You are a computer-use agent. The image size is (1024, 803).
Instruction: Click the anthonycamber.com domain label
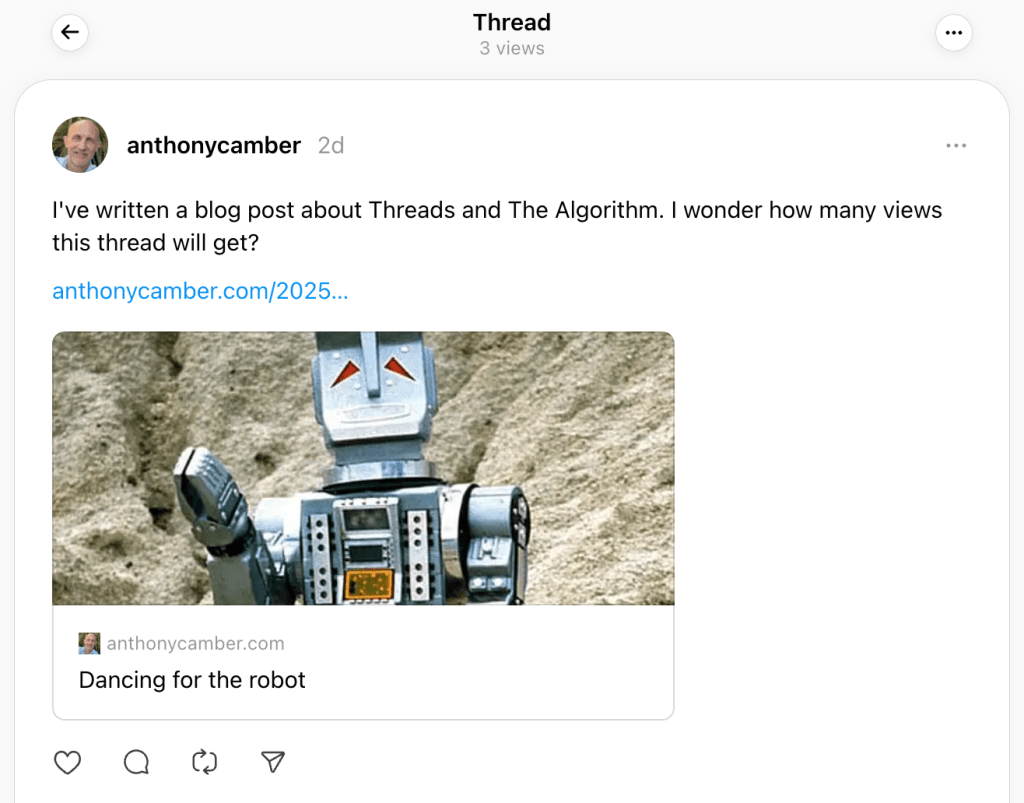195,644
